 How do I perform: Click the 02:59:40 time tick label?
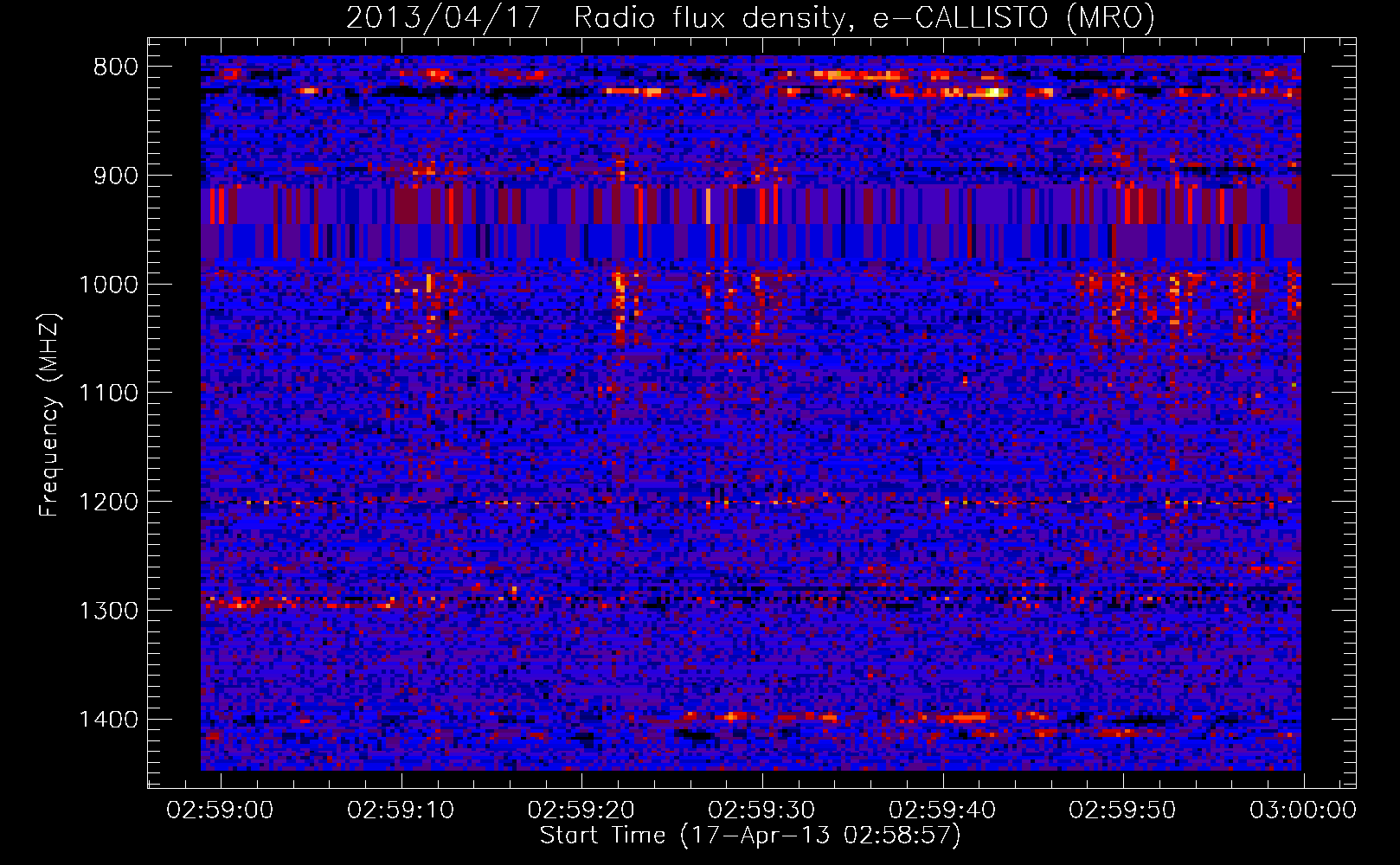pyautogui.click(x=942, y=811)
